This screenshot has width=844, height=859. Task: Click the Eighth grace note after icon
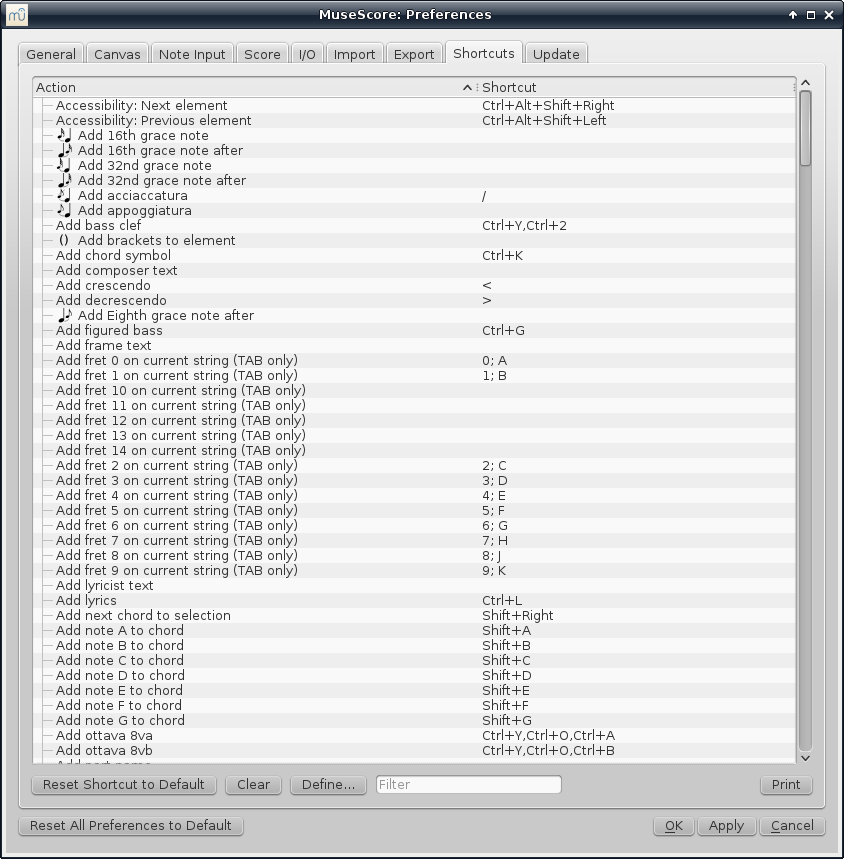click(65, 316)
